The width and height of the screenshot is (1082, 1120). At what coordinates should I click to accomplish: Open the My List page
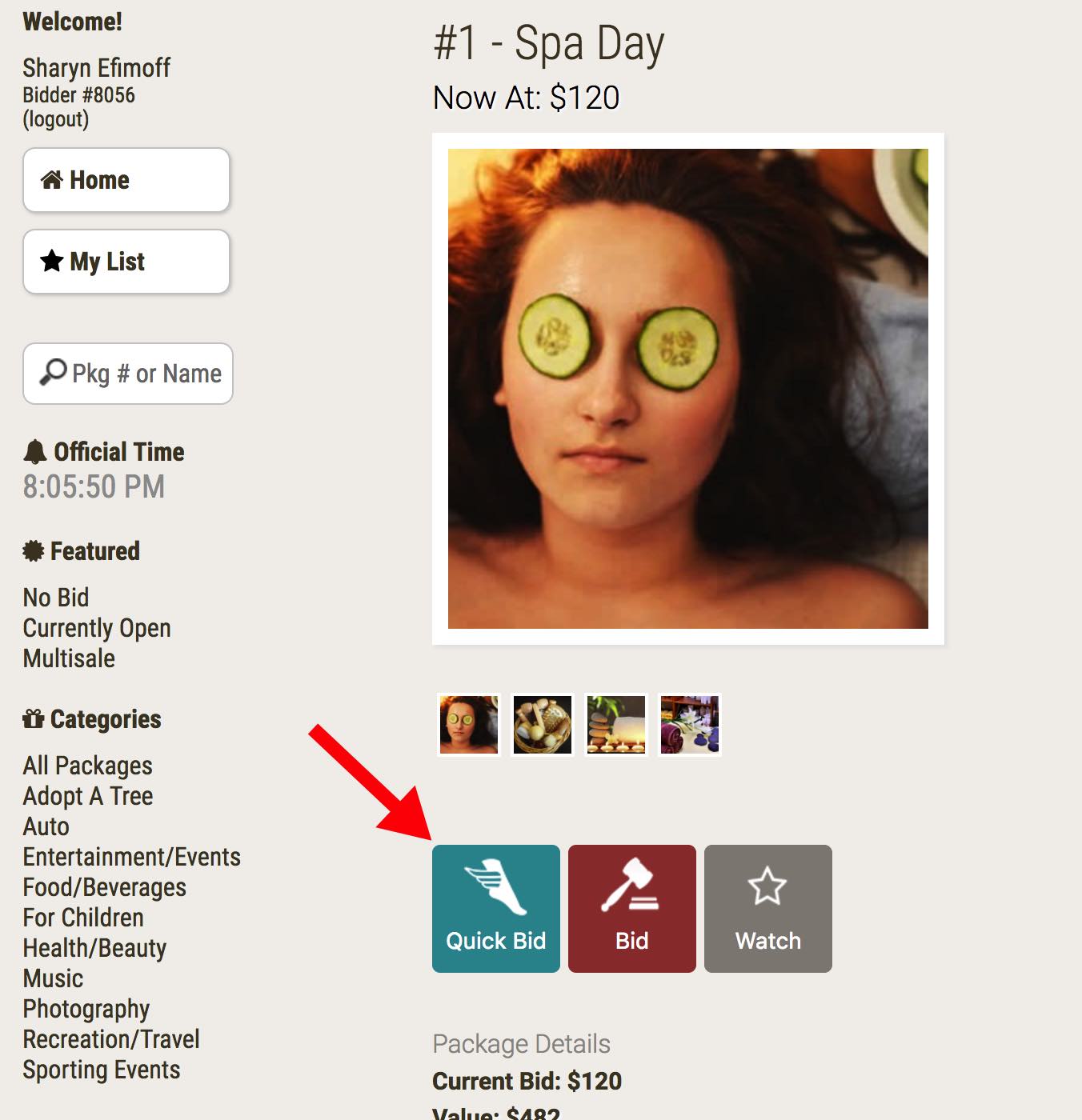click(126, 262)
